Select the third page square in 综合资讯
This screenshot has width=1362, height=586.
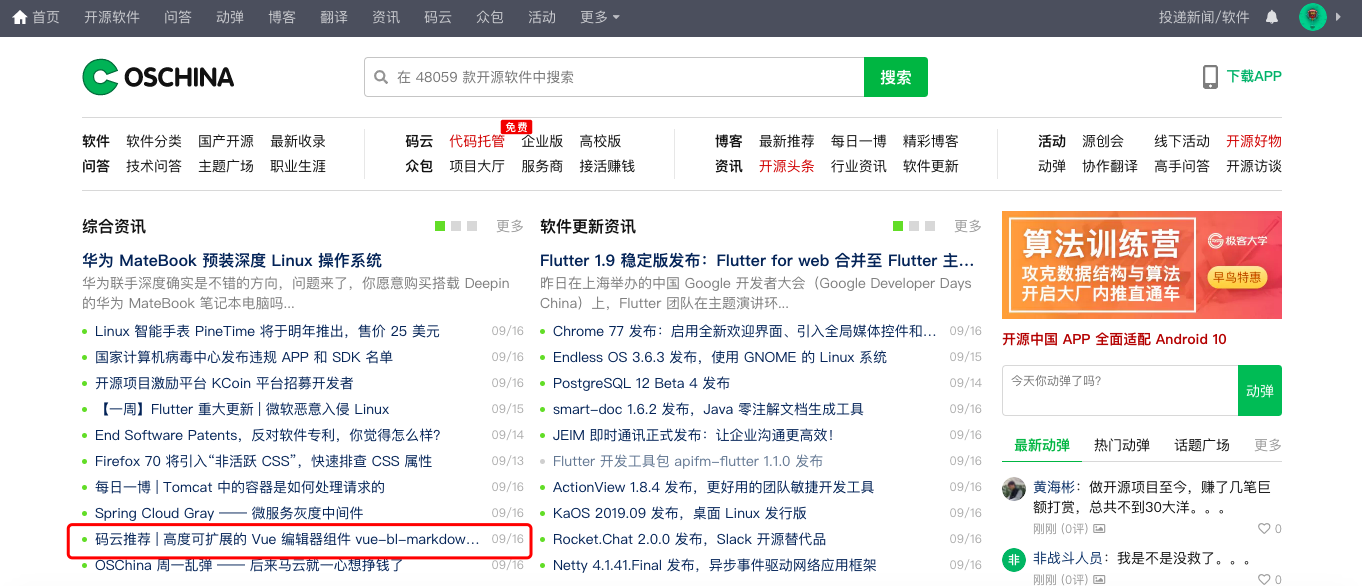coord(473,226)
